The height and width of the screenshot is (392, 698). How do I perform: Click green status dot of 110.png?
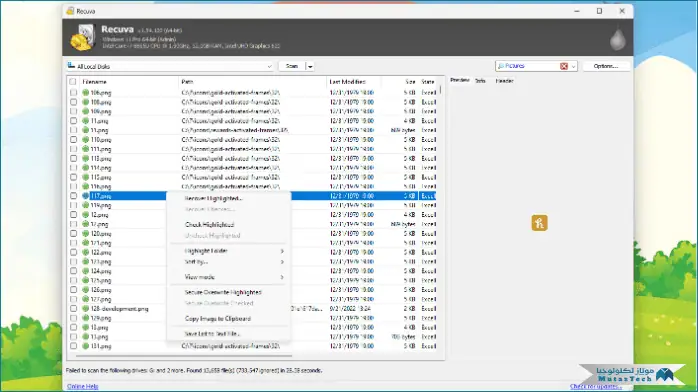(85, 140)
